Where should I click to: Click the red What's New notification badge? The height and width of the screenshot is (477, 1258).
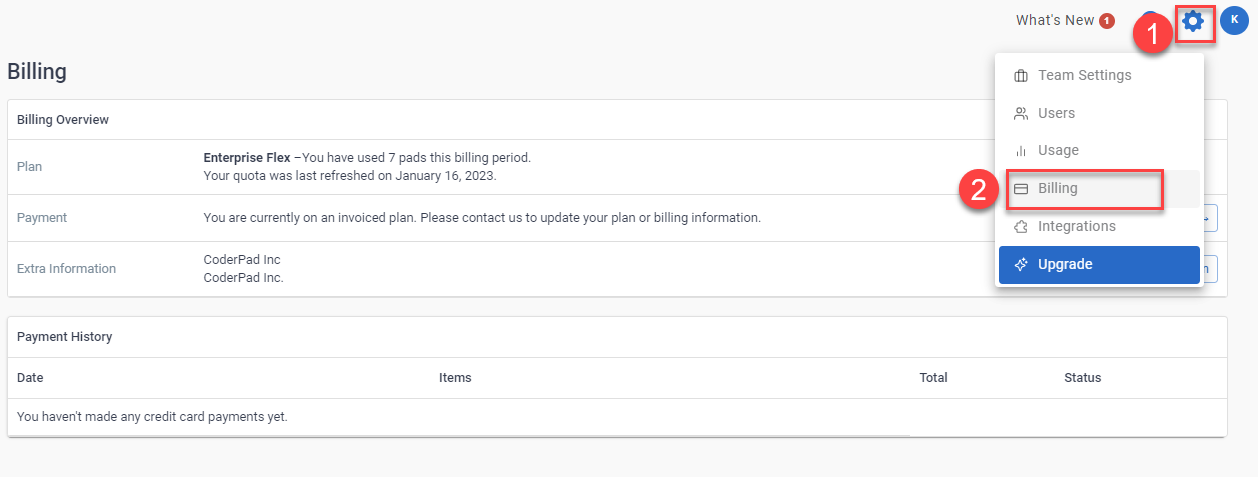[x=1106, y=21]
